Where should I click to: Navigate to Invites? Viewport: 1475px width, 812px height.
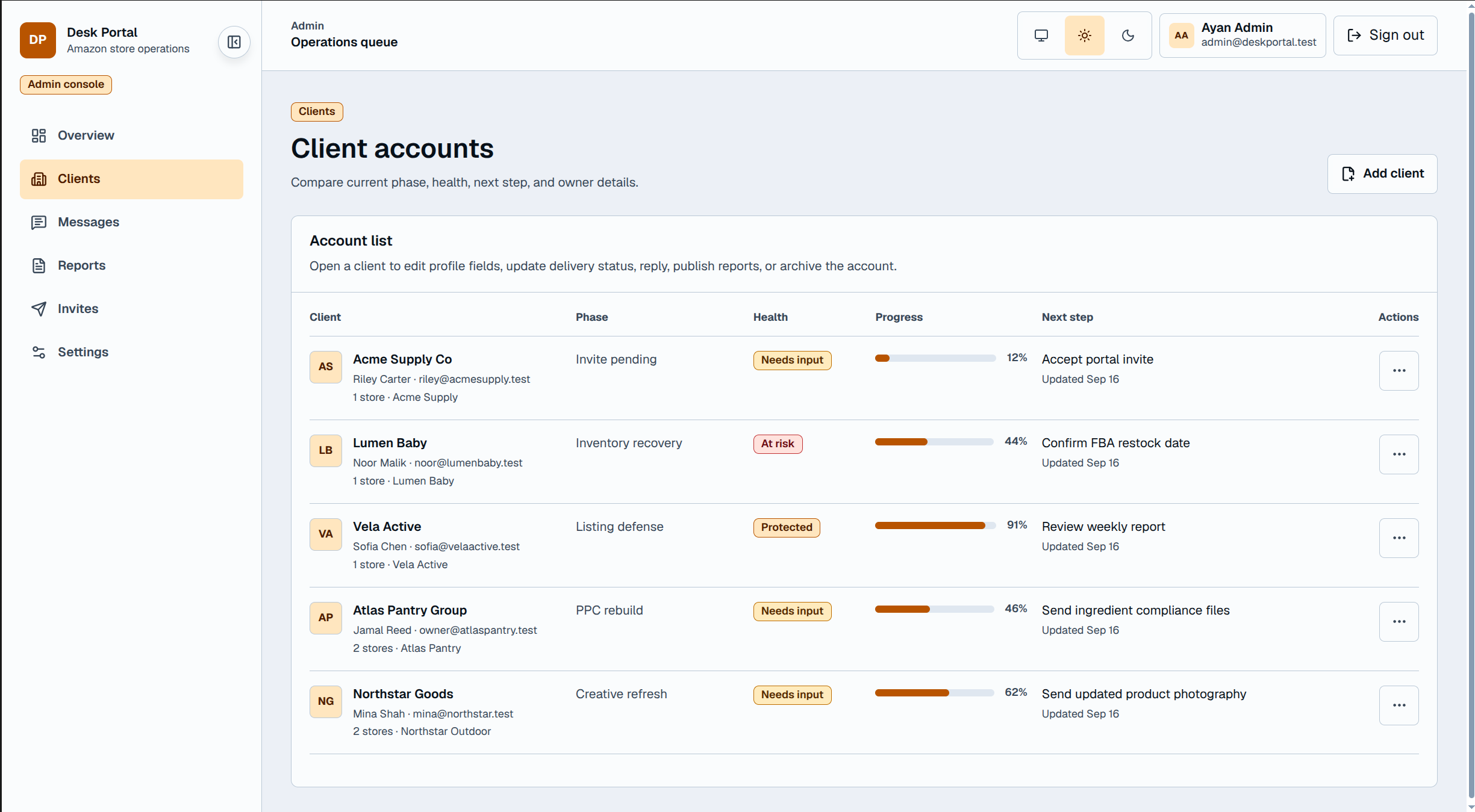pyautogui.click(x=131, y=309)
